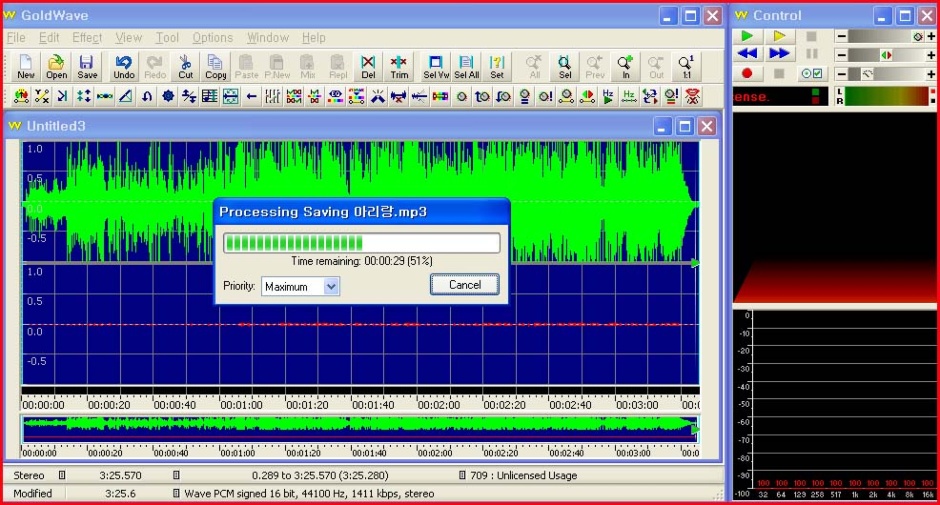Click the diagonal ramp Interpolate effect icon
Viewport: 940px width, 505px height.
tap(126, 96)
